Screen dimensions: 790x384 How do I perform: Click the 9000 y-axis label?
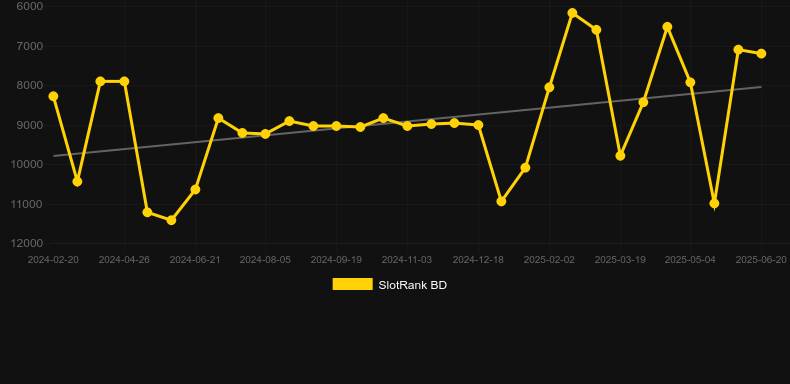[30, 125]
